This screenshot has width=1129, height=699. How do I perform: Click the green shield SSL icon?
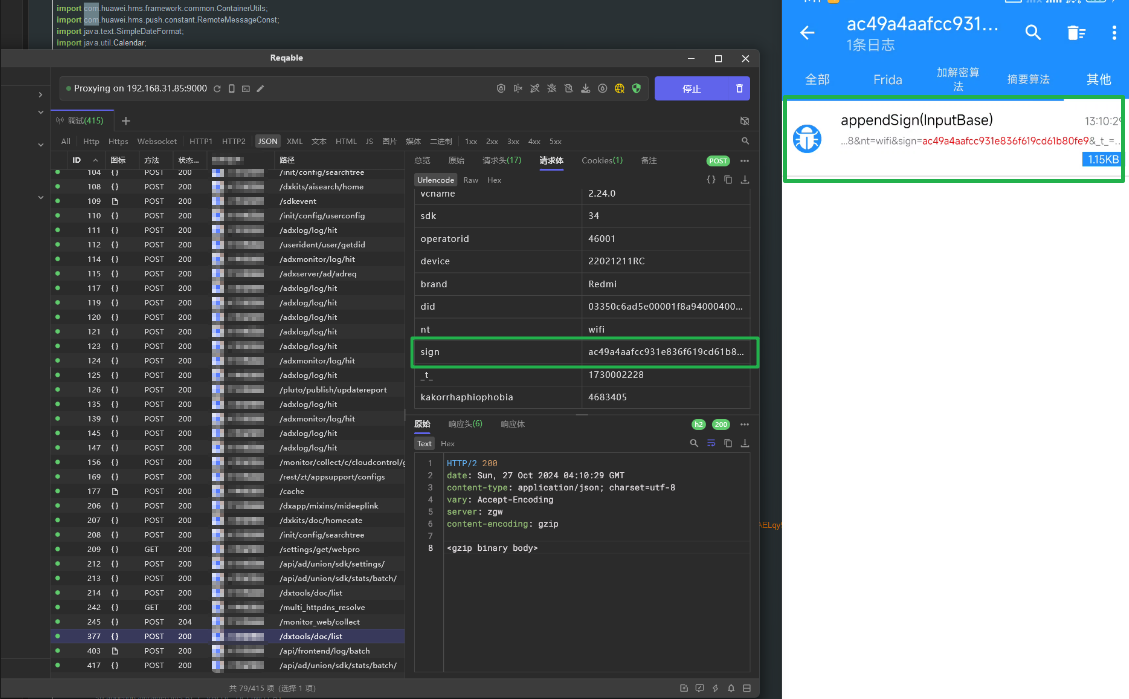[636, 89]
